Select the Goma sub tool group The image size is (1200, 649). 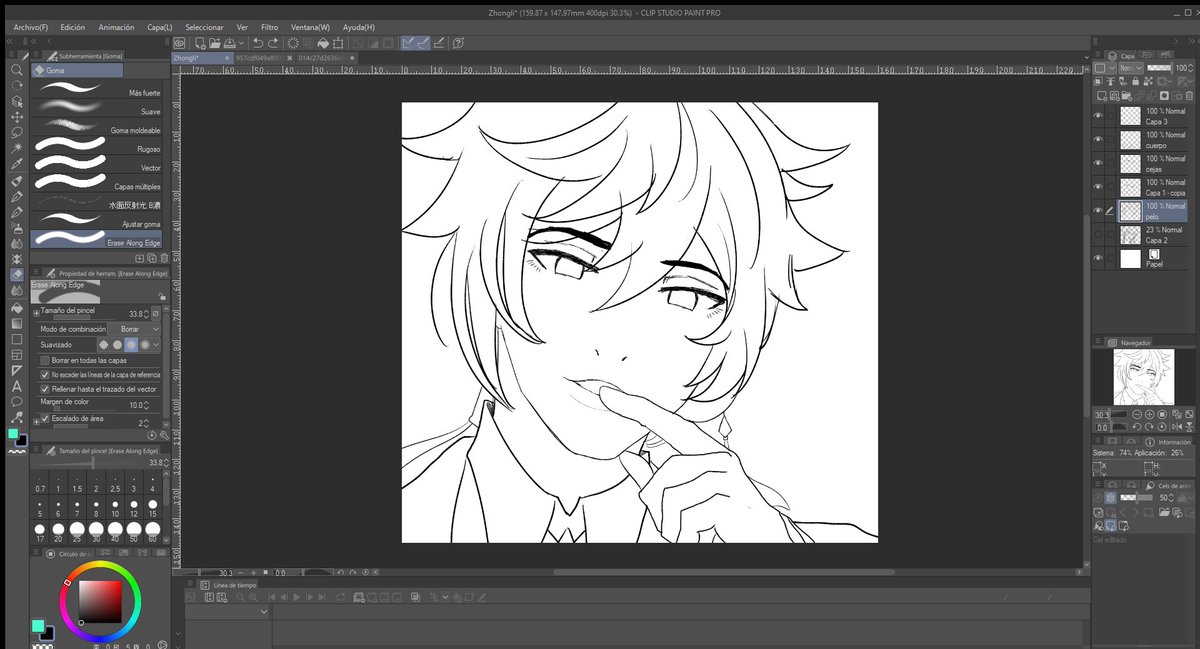[x=77, y=71]
